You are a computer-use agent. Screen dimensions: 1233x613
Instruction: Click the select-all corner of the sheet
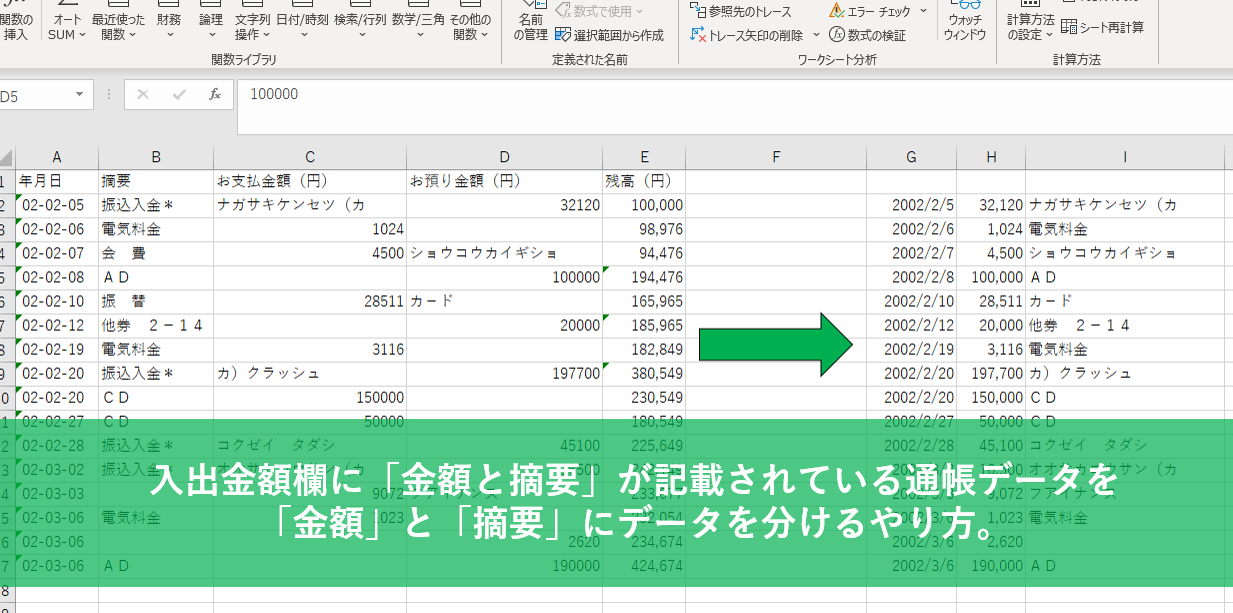point(6,157)
